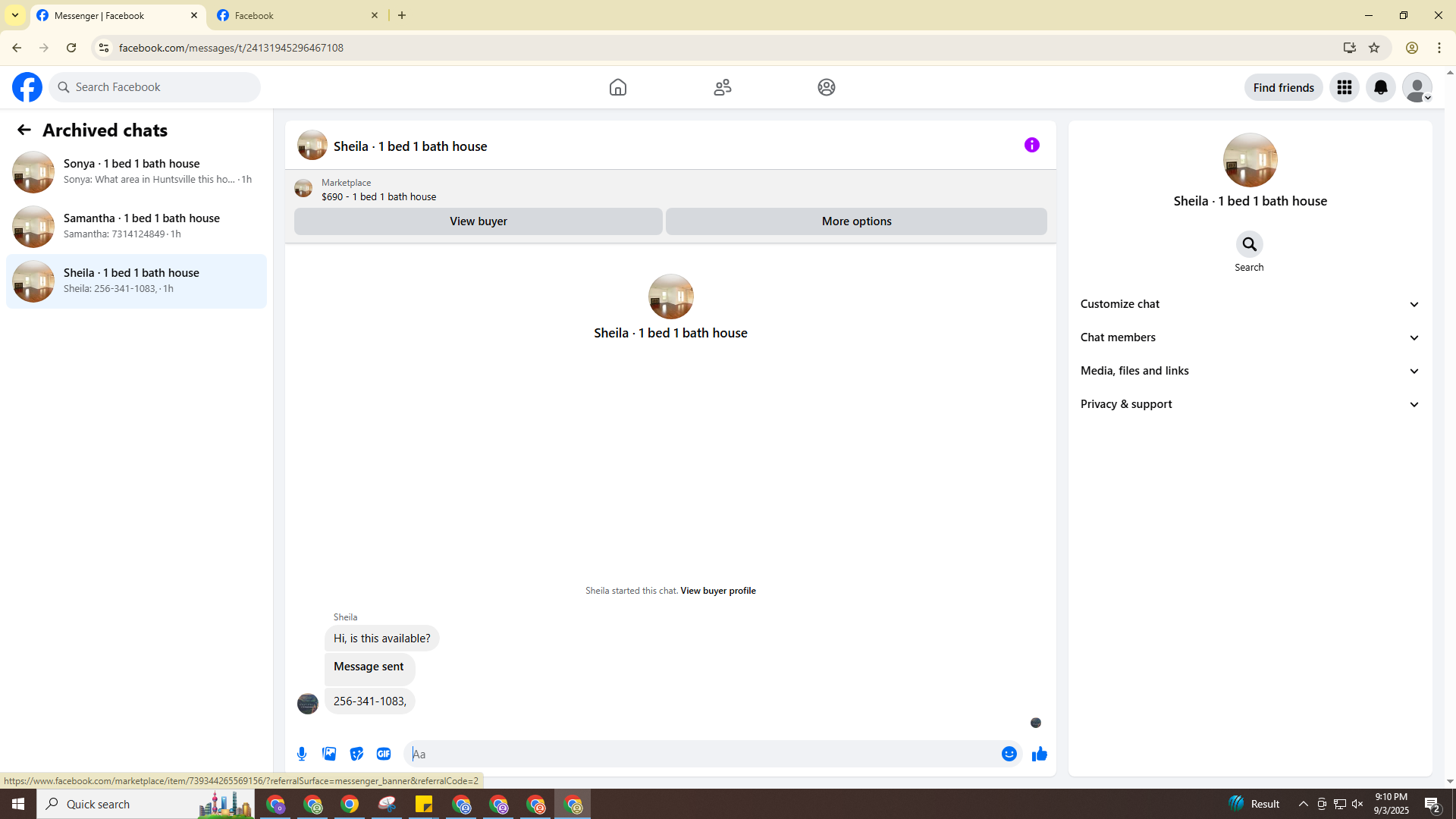Expand the Chat members section
1456x819 pixels.
(x=1250, y=337)
